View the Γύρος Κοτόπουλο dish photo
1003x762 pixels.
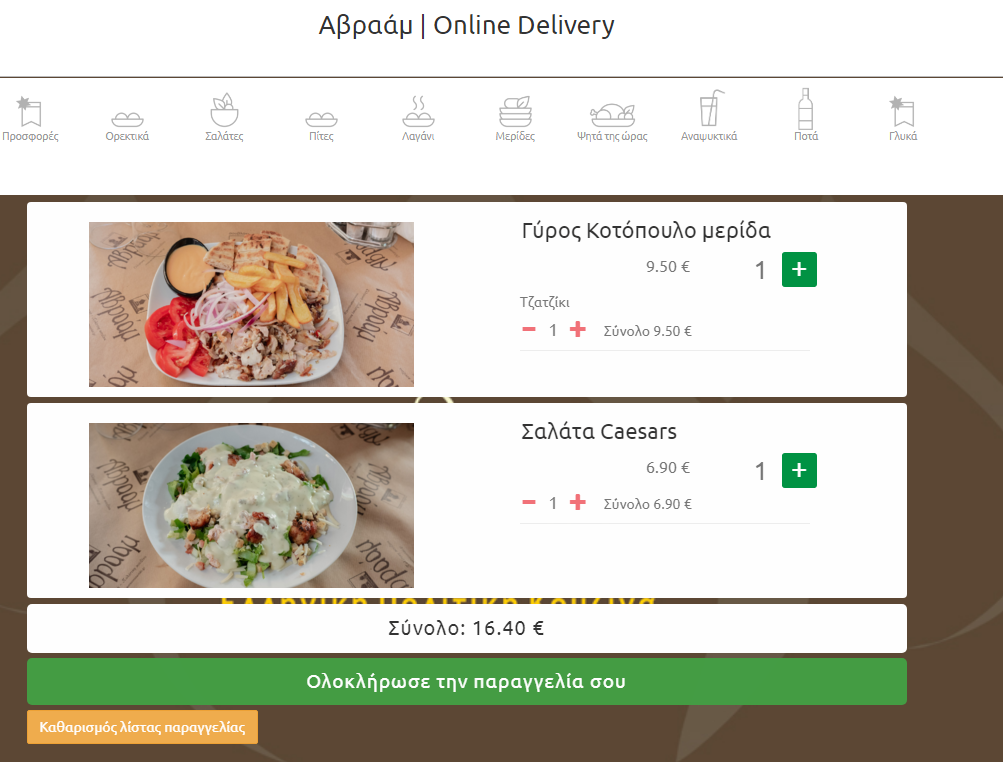point(251,305)
